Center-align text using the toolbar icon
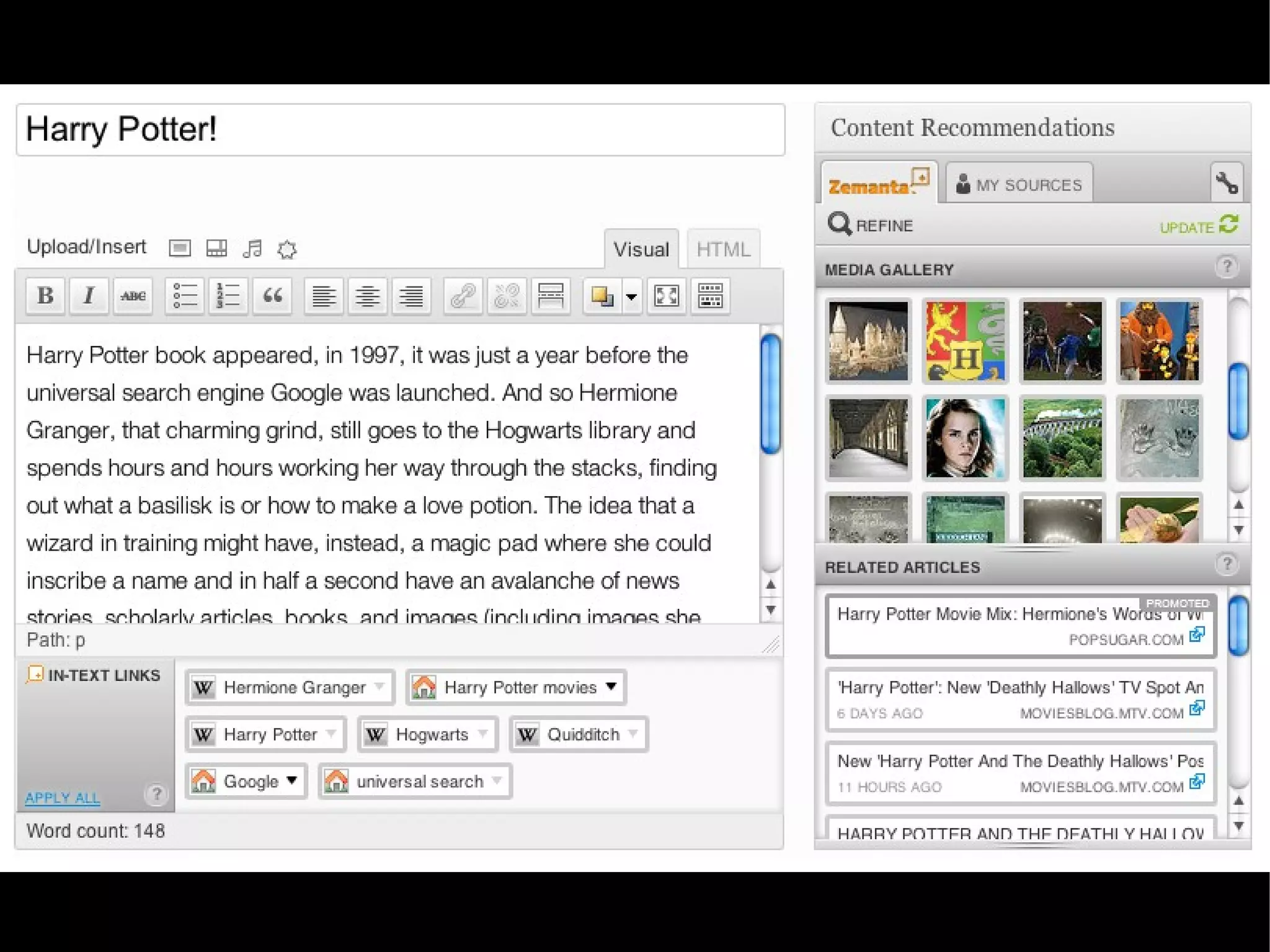The width and height of the screenshot is (1270, 952). (x=368, y=296)
